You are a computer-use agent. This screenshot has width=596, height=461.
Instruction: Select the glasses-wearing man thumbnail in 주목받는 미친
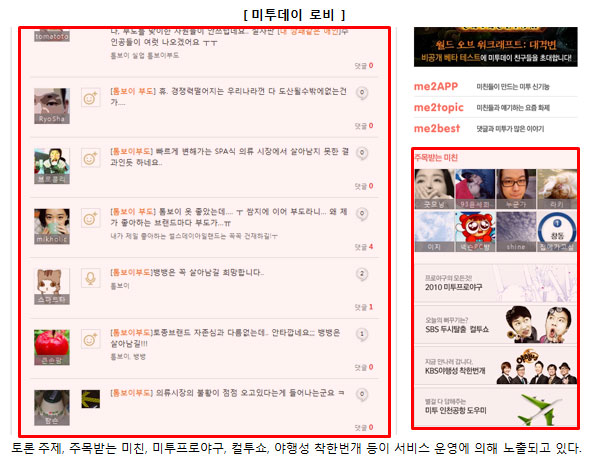[x=516, y=189]
